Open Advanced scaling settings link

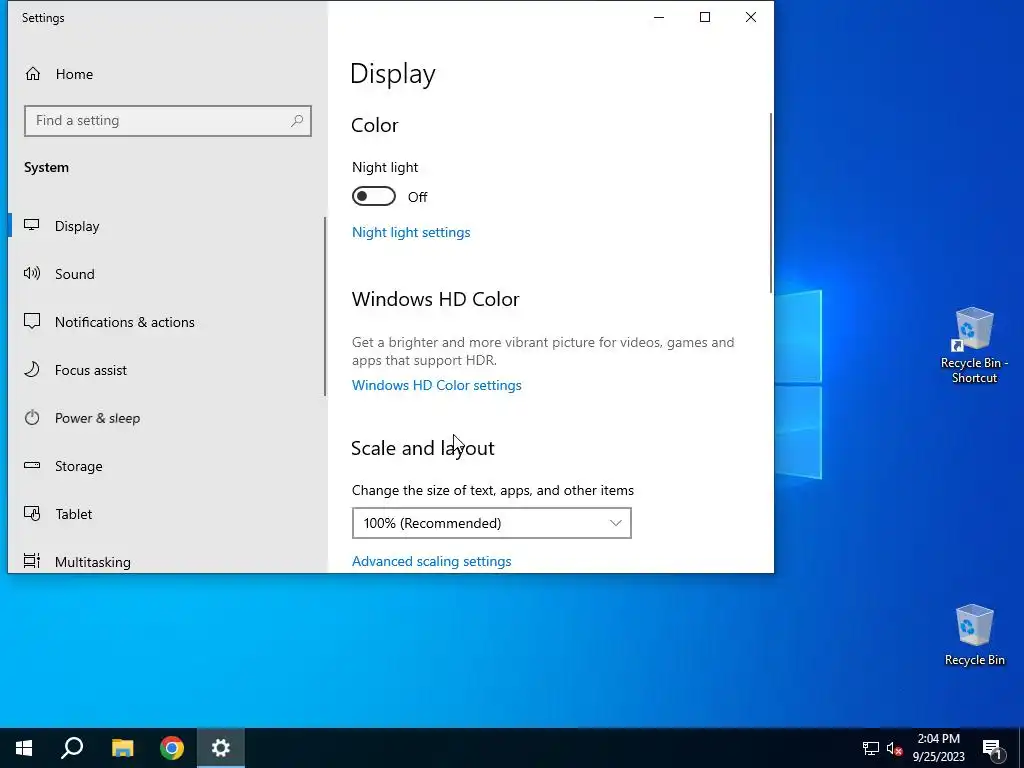pyautogui.click(x=431, y=561)
